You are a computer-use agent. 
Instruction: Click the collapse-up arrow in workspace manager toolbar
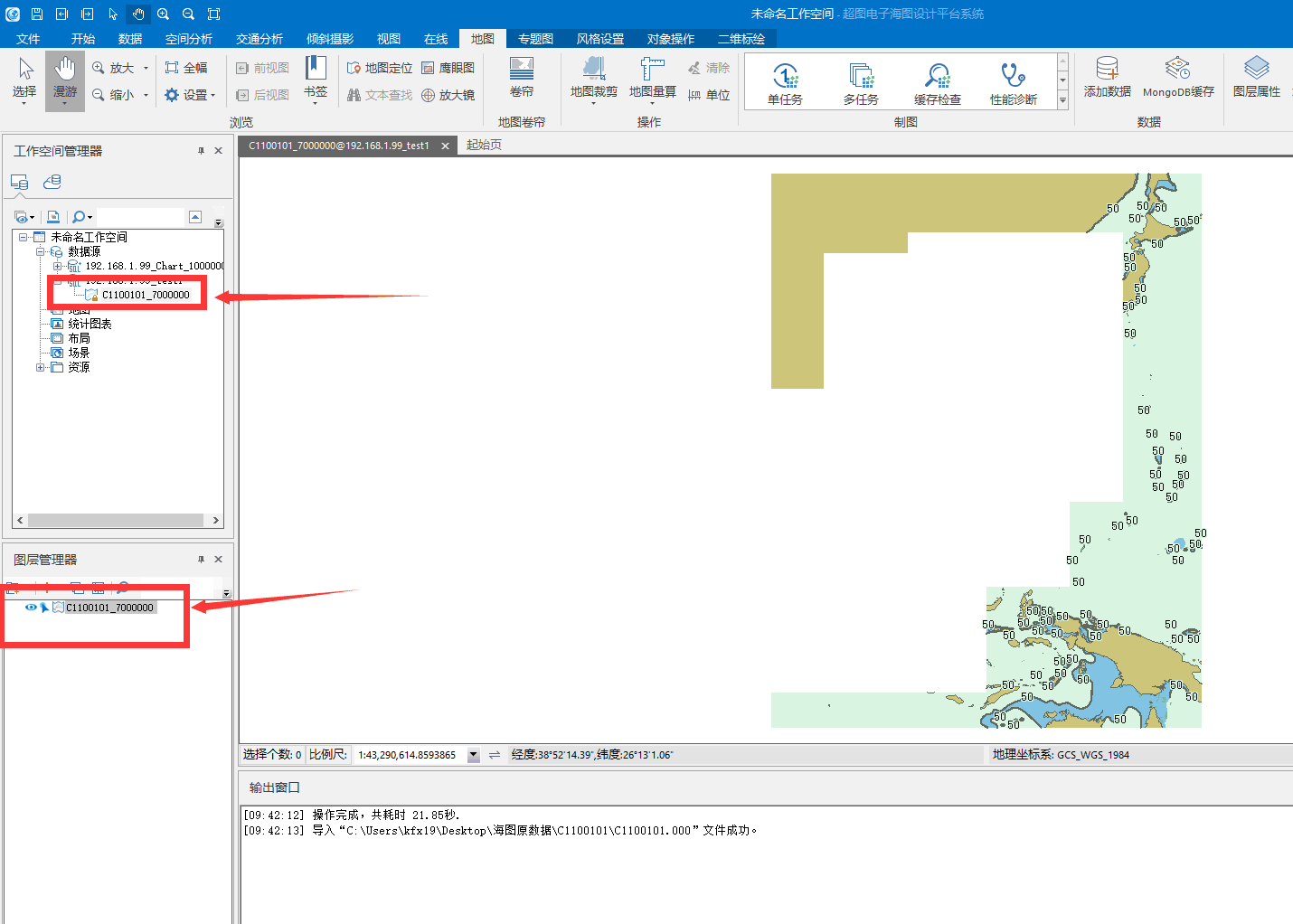click(195, 217)
